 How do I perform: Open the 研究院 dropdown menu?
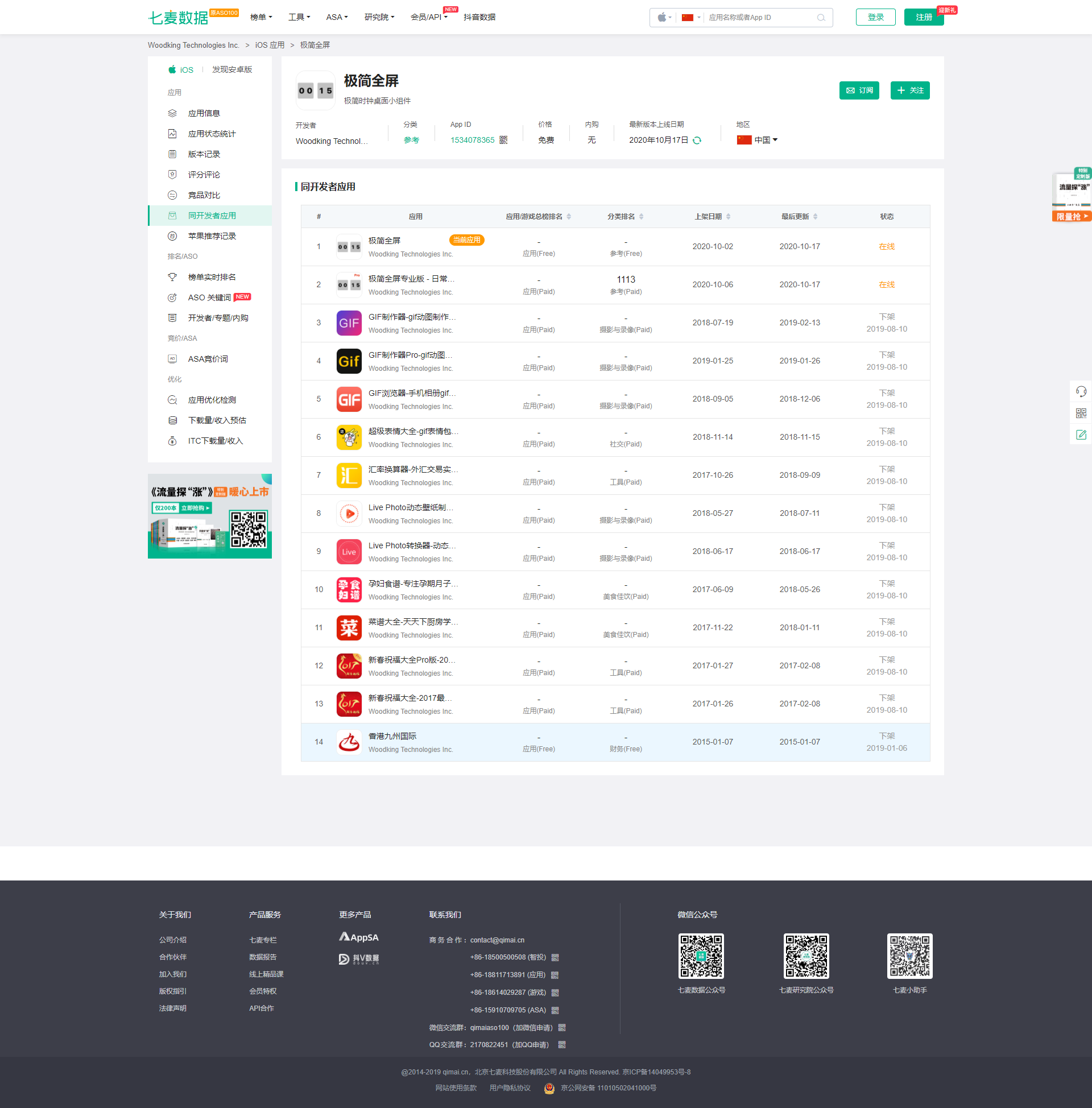tap(379, 17)
